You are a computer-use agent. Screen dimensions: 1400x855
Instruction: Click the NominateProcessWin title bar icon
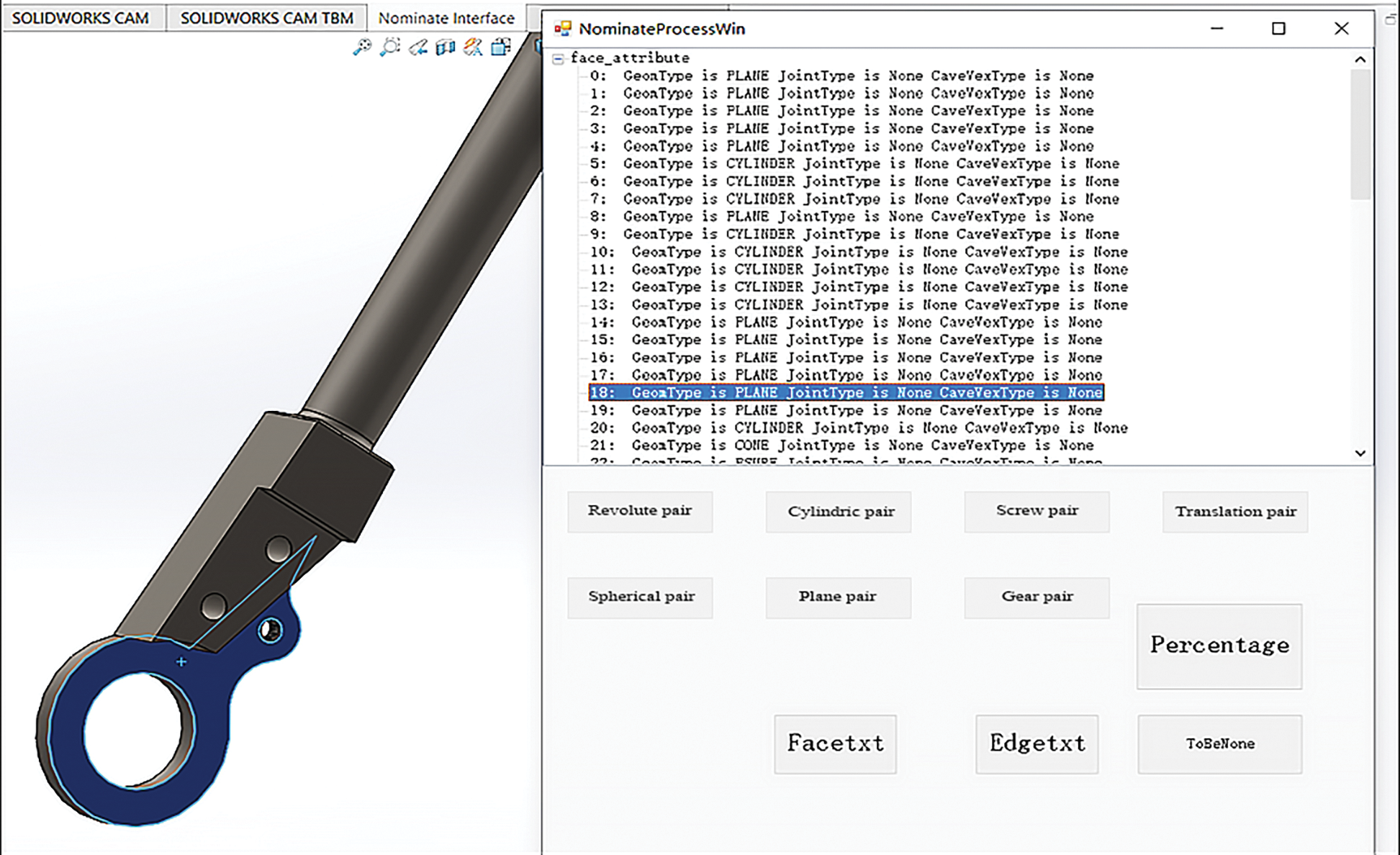pyautogui.click(x=562, y=29)
